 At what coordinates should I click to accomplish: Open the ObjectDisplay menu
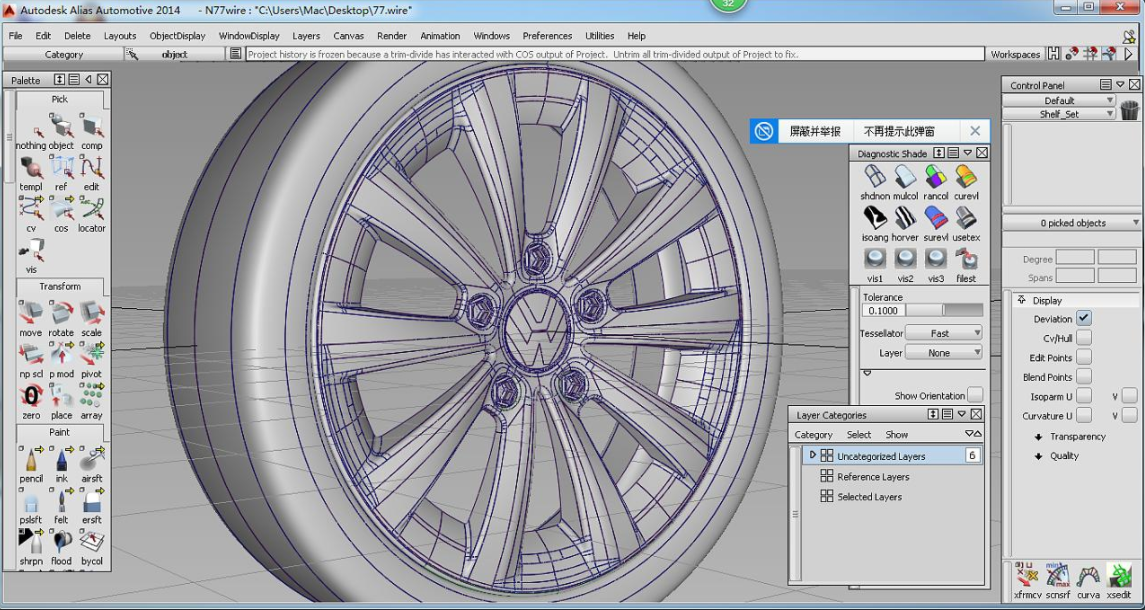click(x=177, y=36)
